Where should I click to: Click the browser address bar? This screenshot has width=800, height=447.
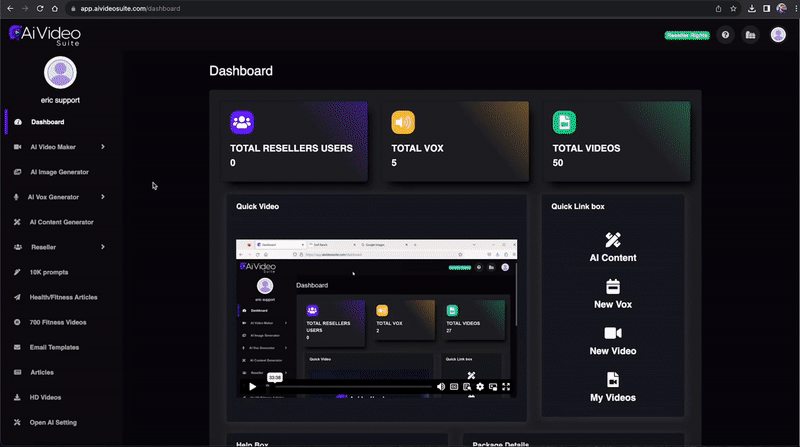[388, 9]
